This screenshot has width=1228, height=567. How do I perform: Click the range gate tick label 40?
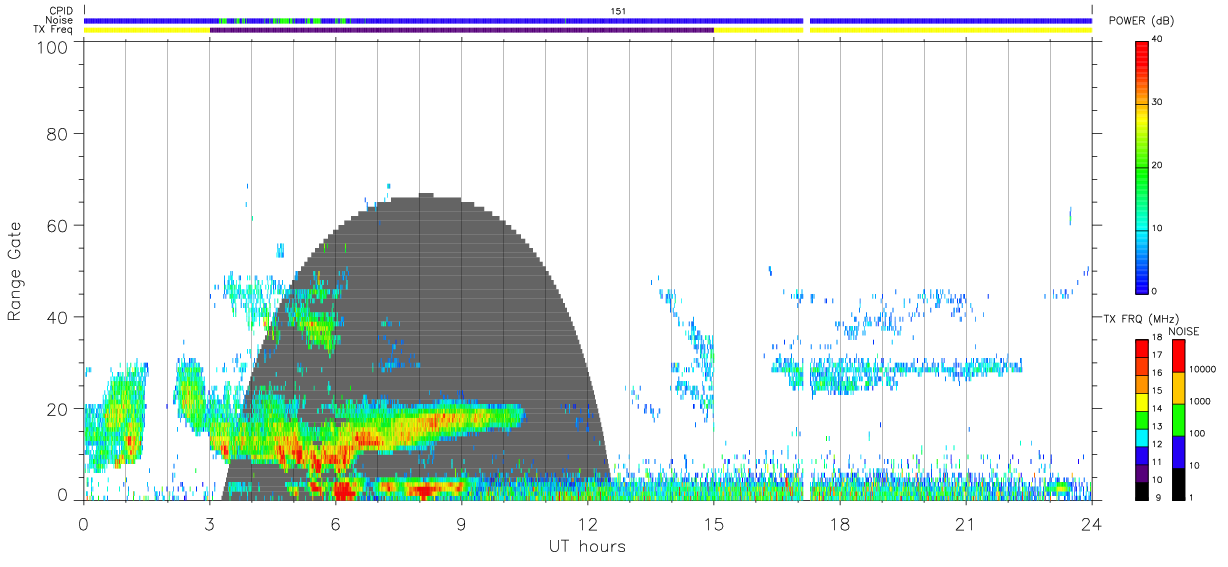click(56, 317)
